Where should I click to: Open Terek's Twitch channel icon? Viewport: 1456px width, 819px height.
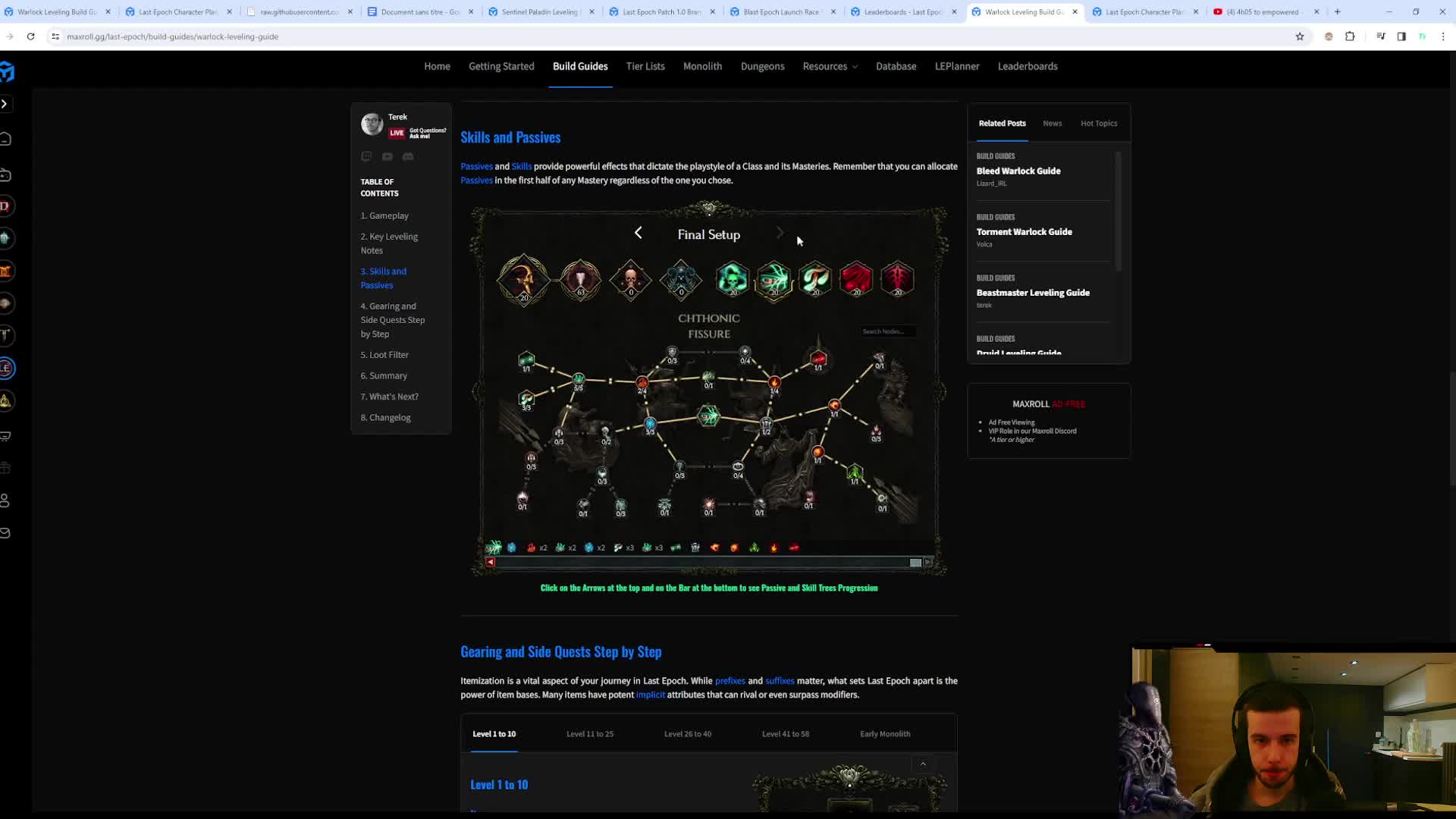(x=366, y=156)
